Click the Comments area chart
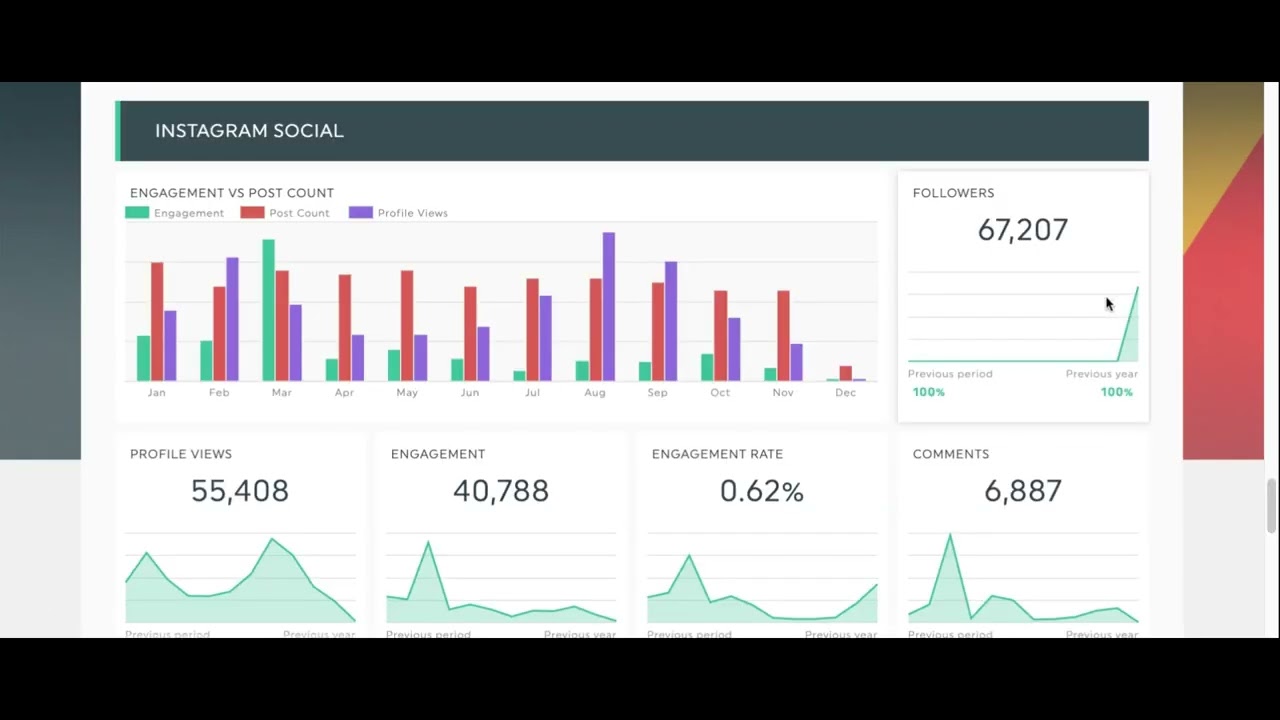 tap(1023, 579)
